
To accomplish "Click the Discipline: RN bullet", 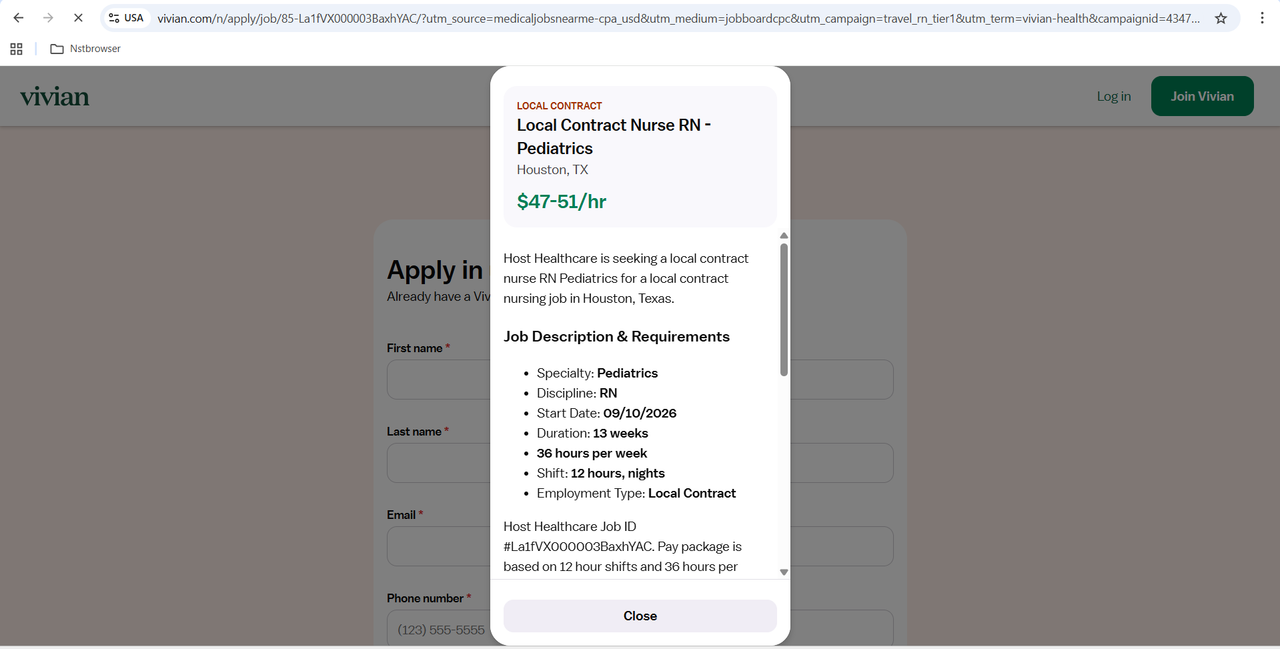I will click(x=576, y=393).
